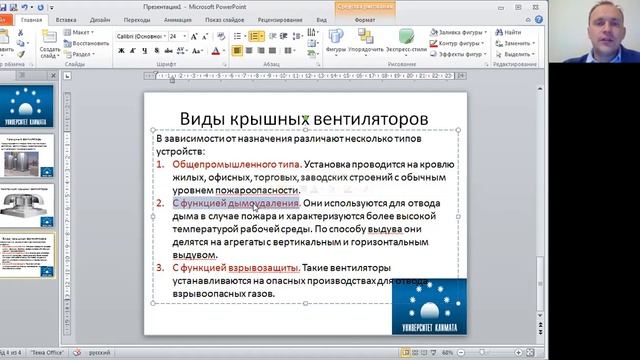This screenshot has width=640, height=360.
Task: Click the blue Help question mark icon
Action: tap(539, 20)
